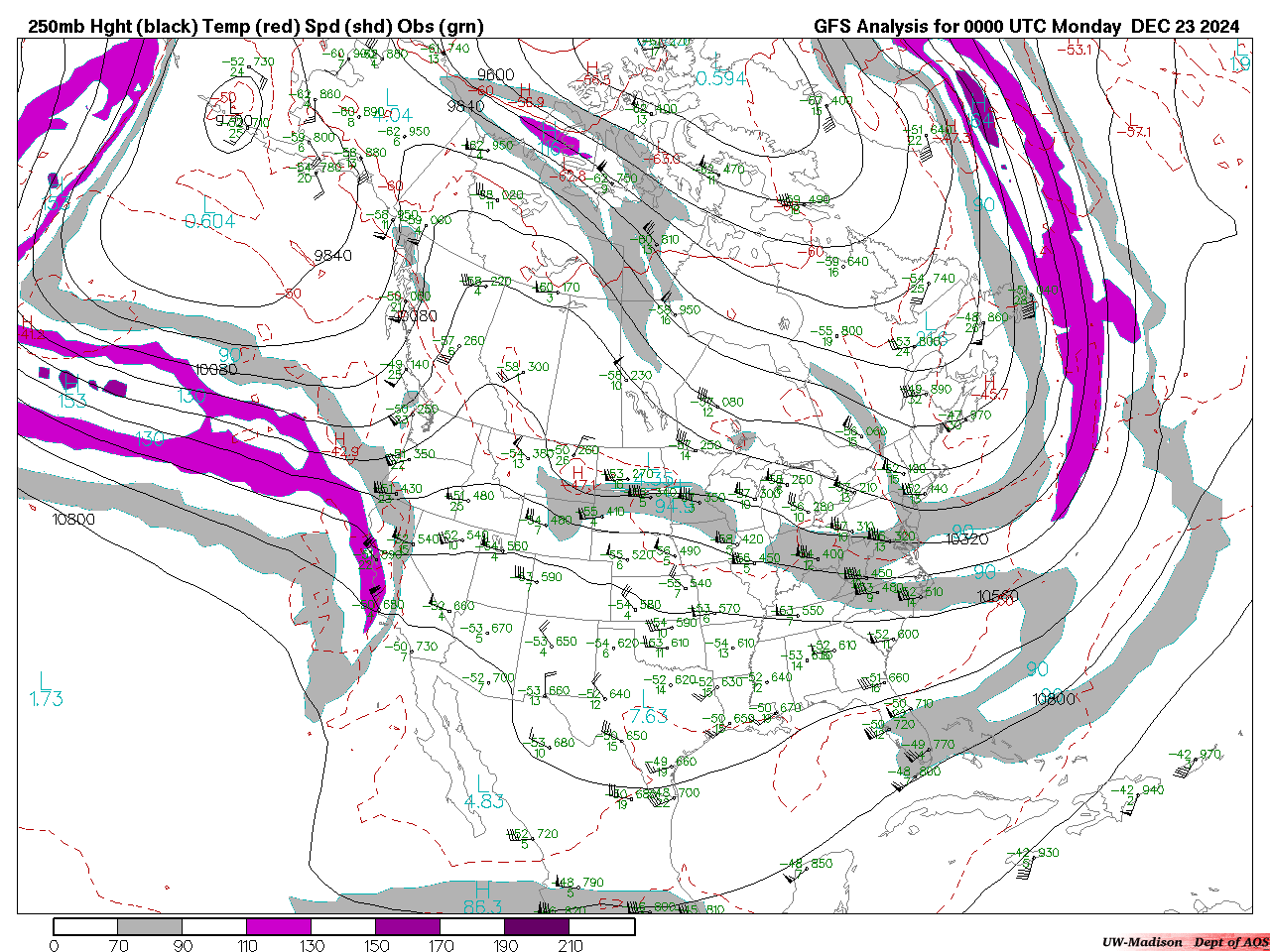
Task: Pick the dark purple 190-210 legend swatch
Action: pyautogui.click(x=538, y=927)
